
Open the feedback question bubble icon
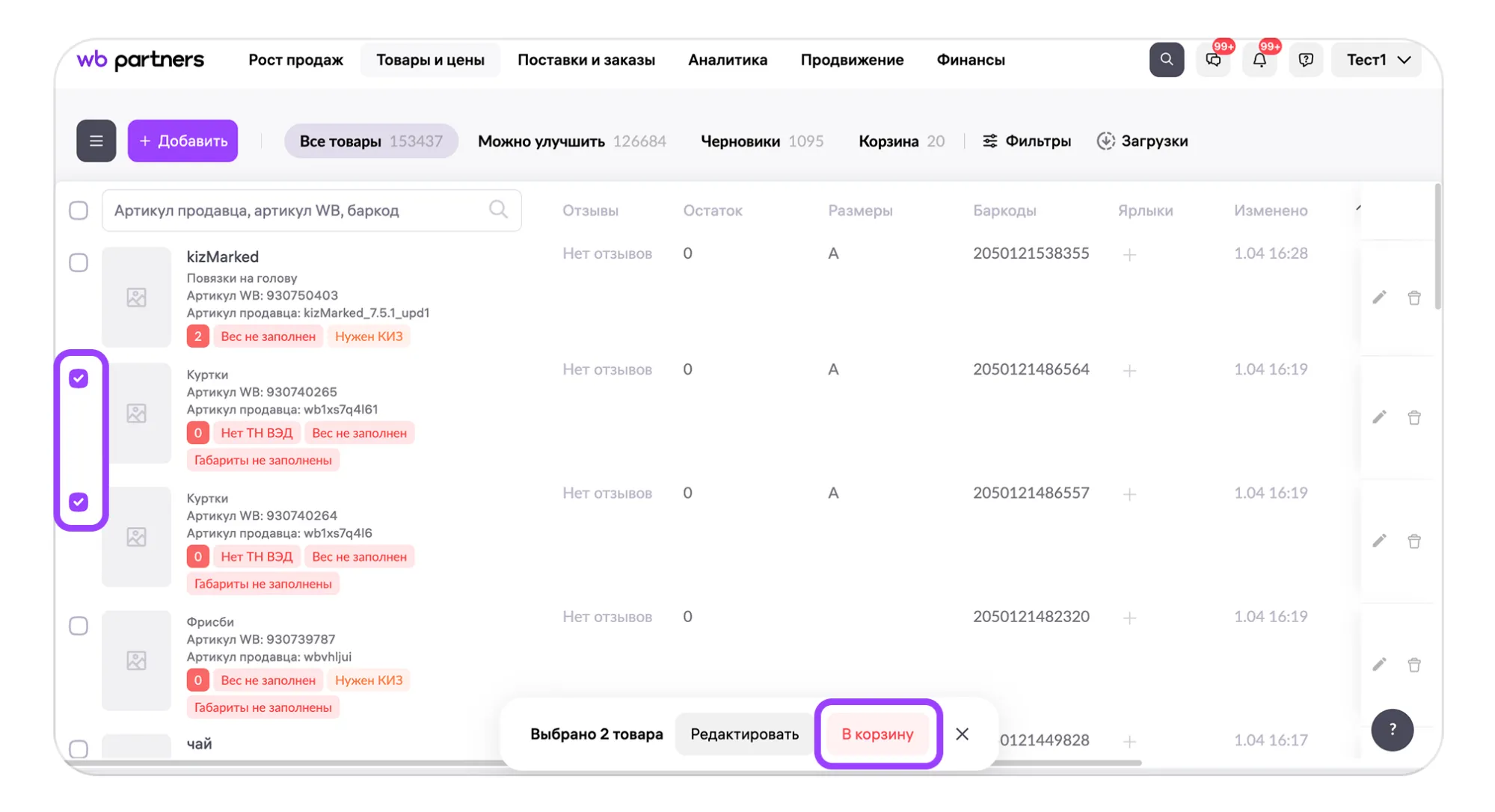pyautogui.click(x=1306, y=60)
